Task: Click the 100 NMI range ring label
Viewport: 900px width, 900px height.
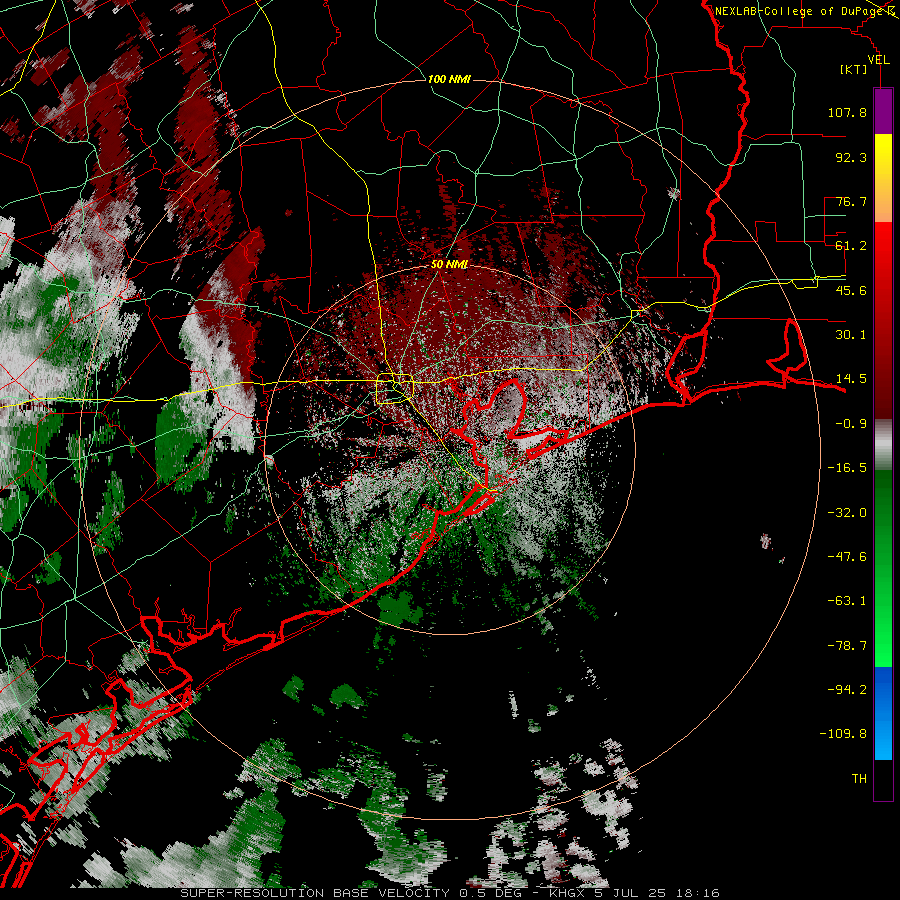Action: click(449, 79)
